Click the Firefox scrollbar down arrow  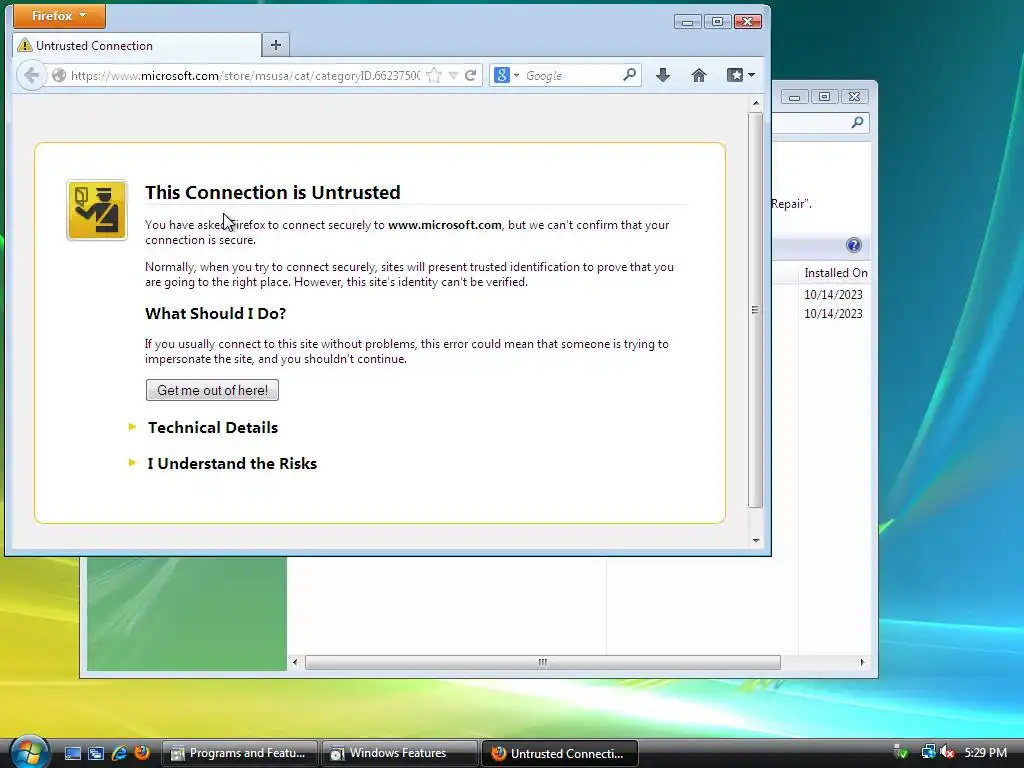(756, 541)
